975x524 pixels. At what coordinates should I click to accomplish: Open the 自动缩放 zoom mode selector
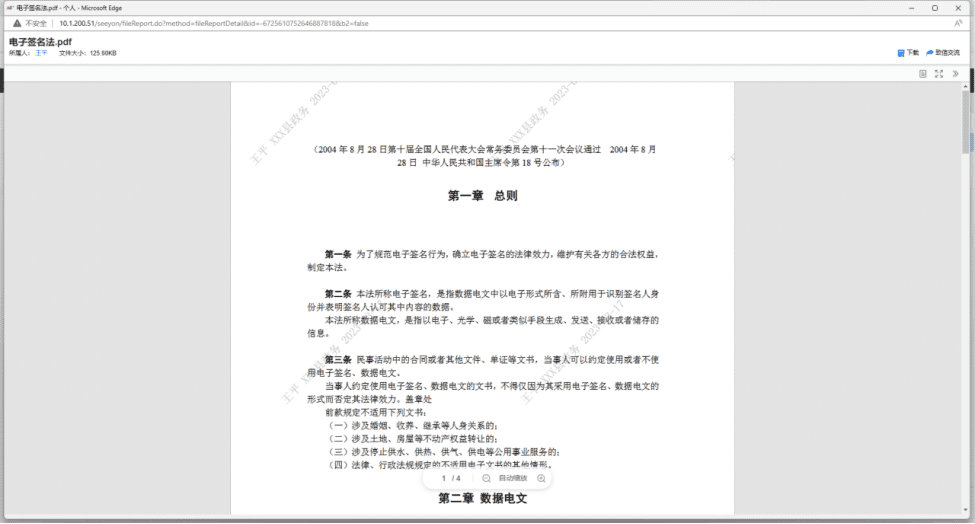coord(513,478)
